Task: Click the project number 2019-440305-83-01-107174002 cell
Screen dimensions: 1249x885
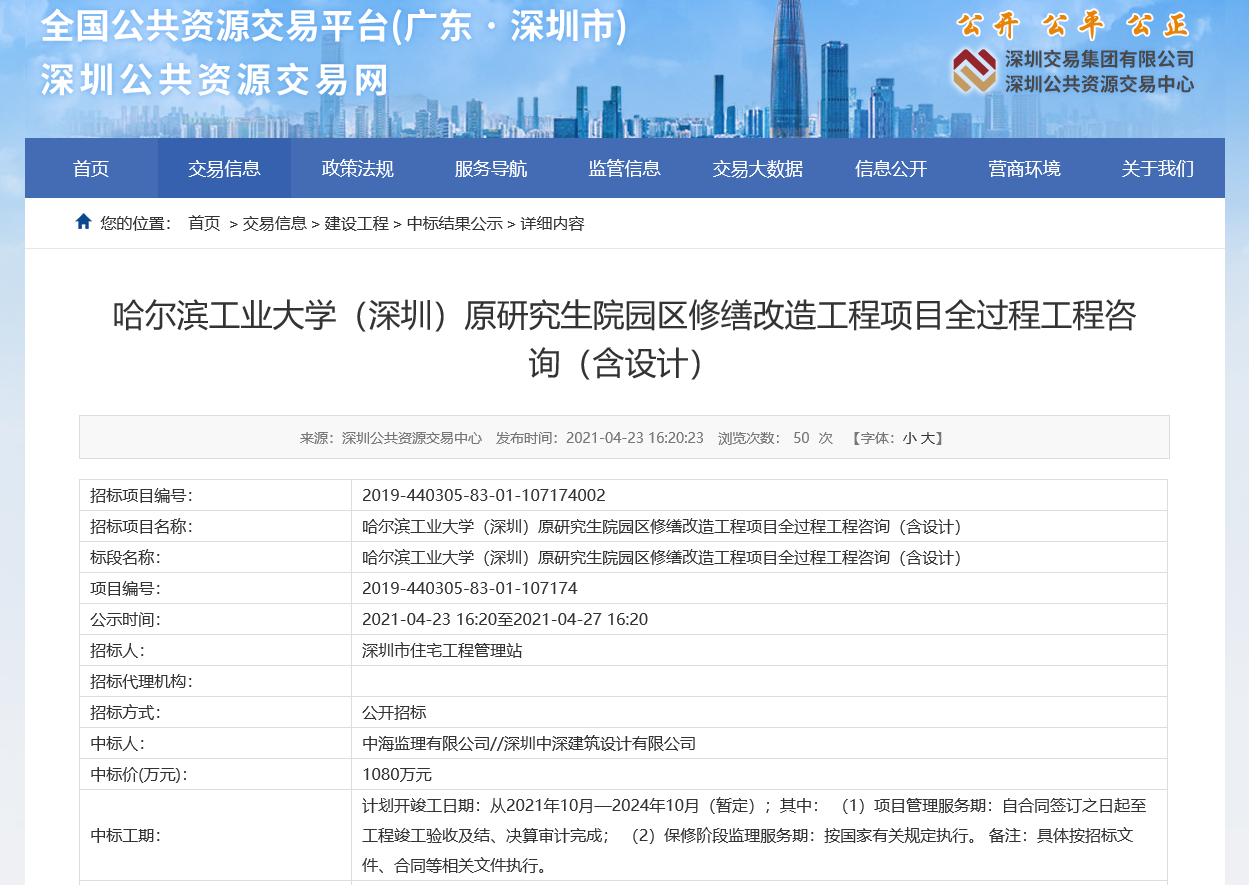Action: [x=484, y=496]
